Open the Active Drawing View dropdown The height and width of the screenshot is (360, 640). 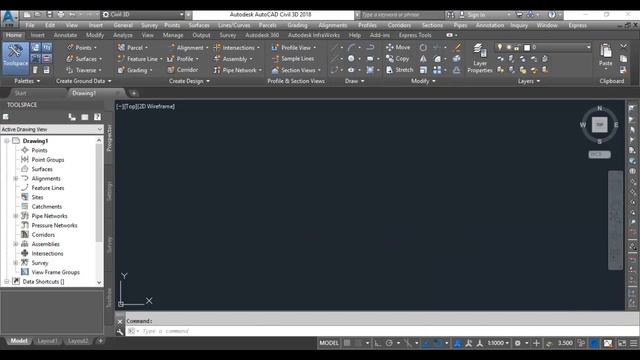(52, 129)
